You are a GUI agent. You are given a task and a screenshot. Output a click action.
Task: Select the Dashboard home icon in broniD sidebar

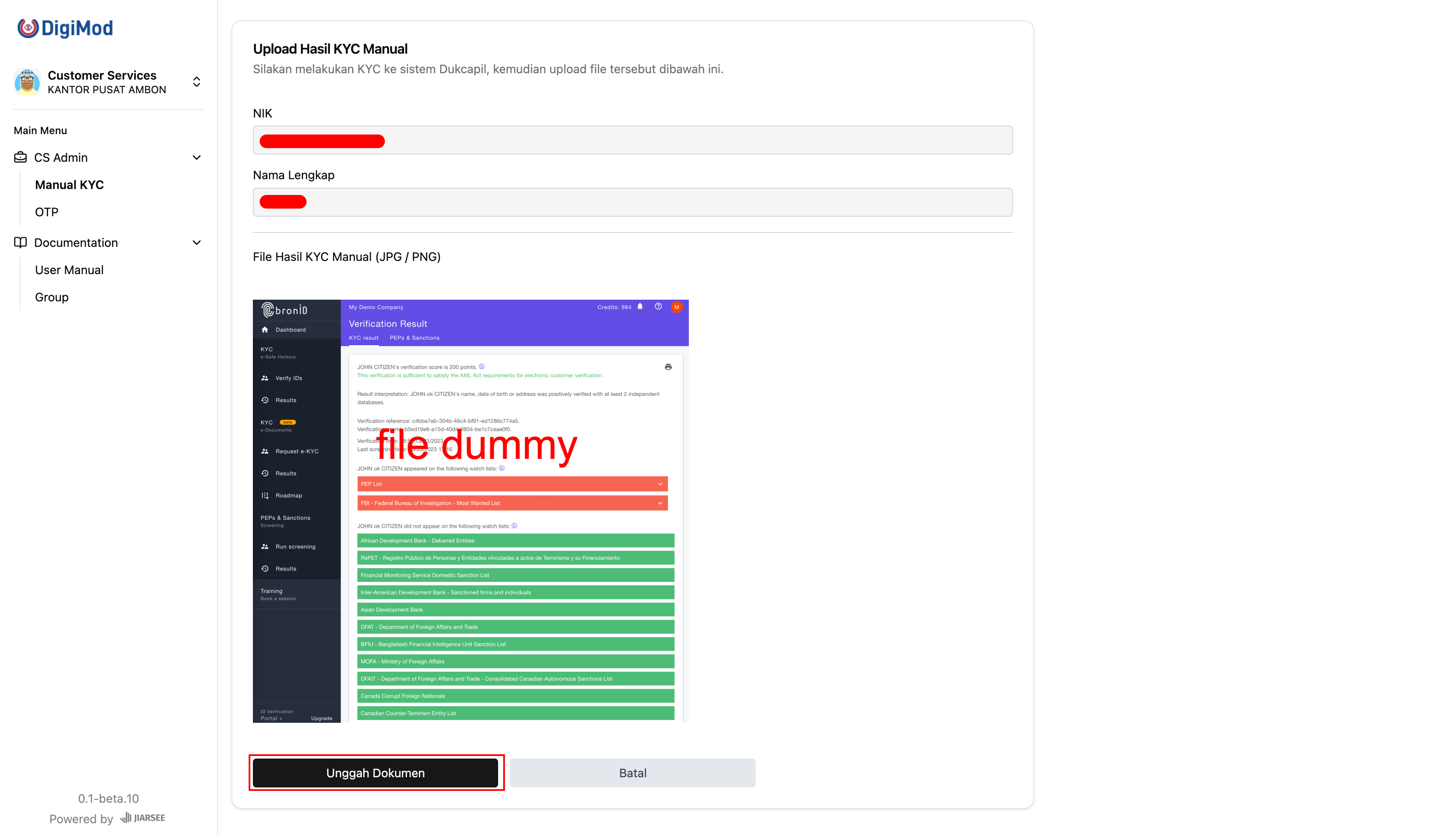click(x=265, y=329)
